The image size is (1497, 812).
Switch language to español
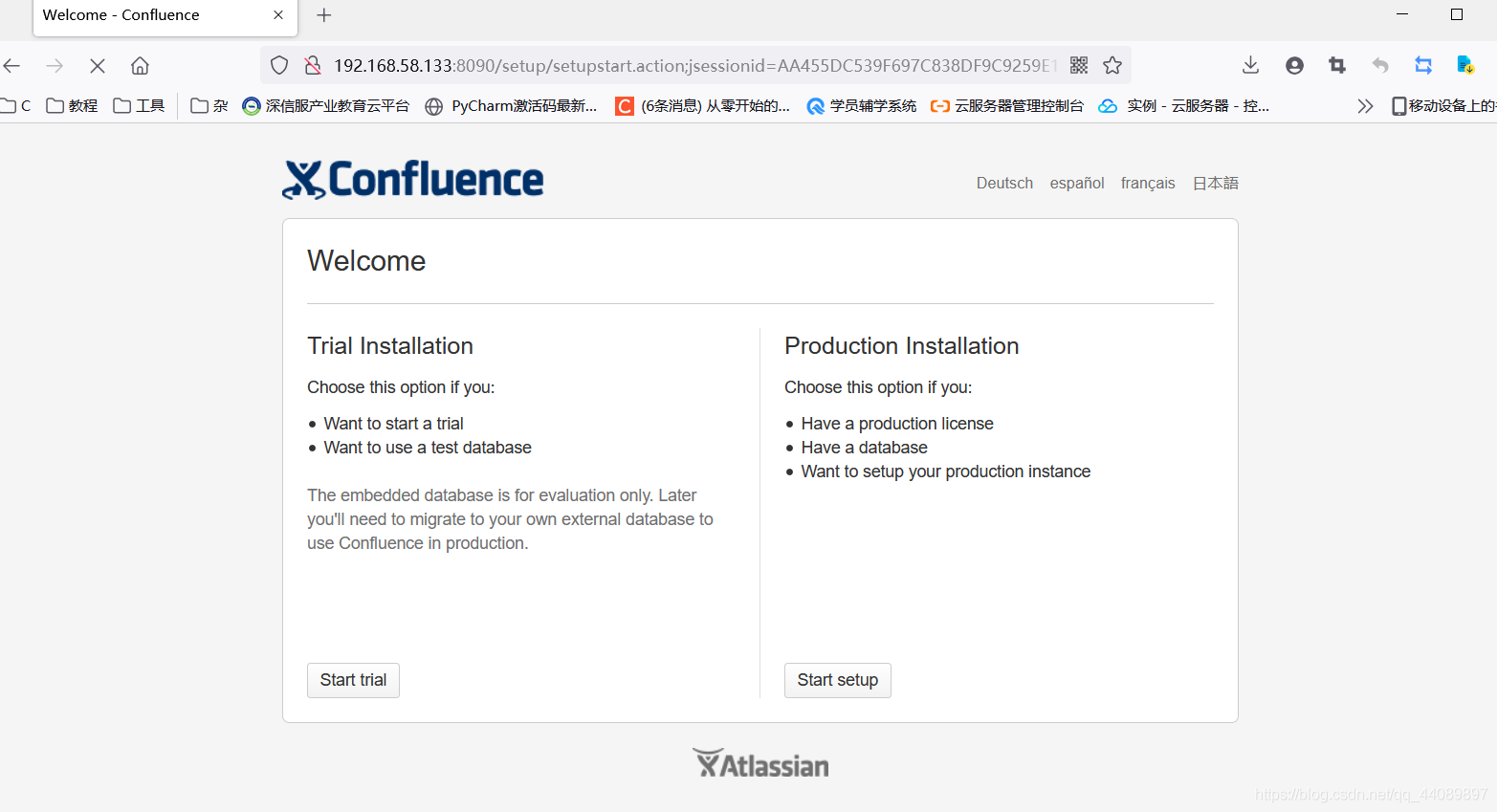tap(1077, 183)
